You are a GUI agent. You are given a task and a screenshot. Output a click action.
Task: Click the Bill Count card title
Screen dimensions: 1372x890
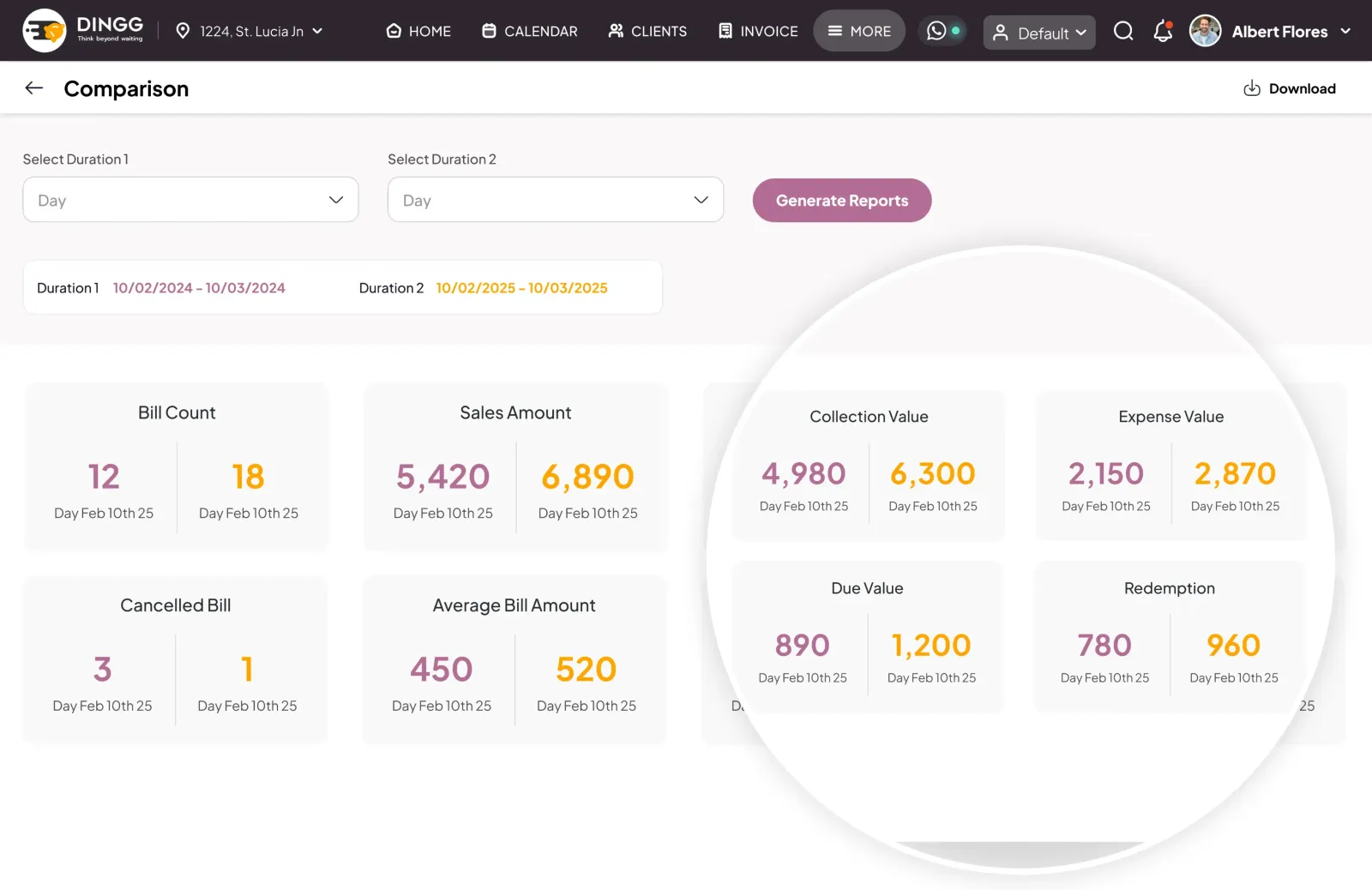coord(177,412)
